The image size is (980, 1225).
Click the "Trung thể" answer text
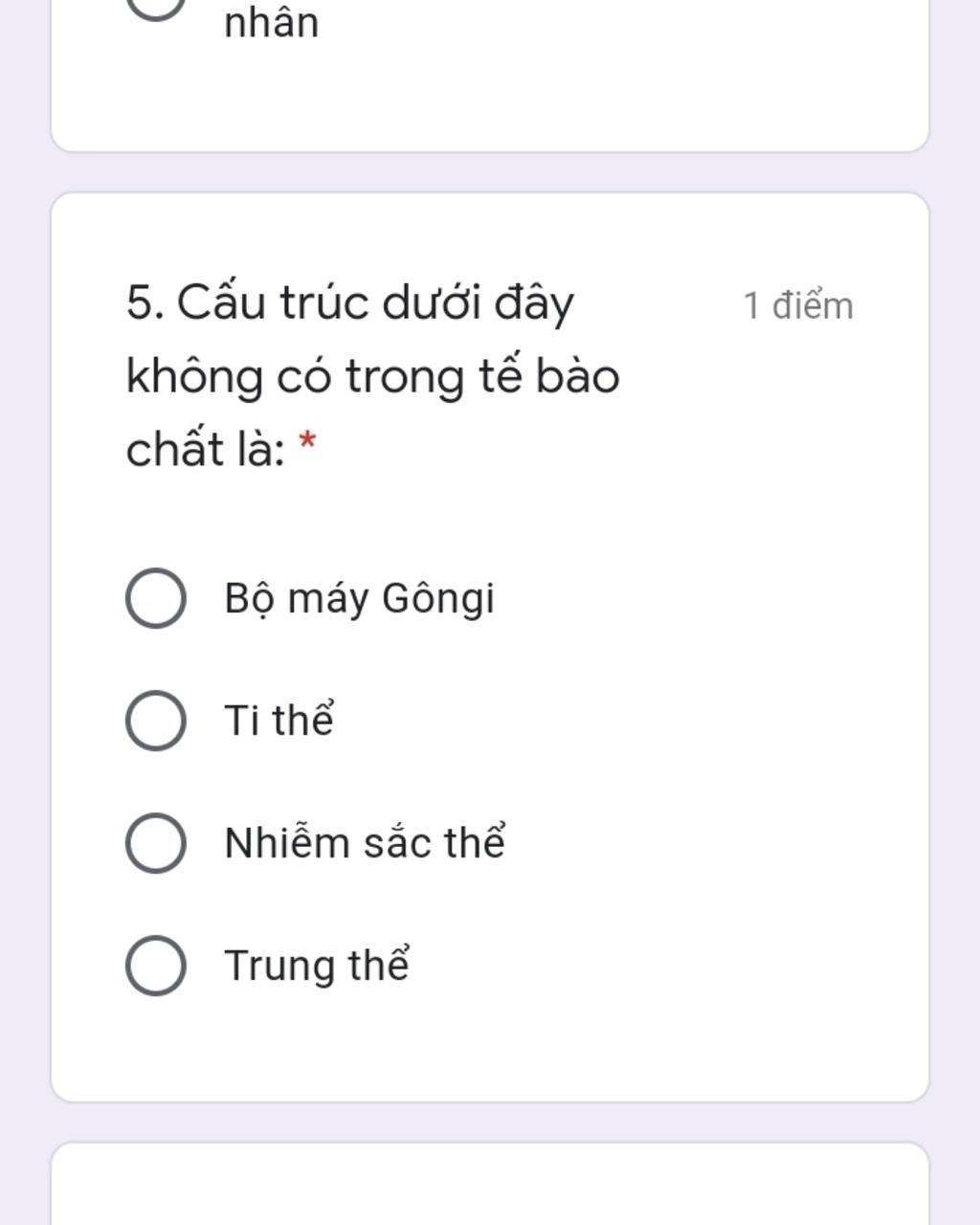point(317,965)
